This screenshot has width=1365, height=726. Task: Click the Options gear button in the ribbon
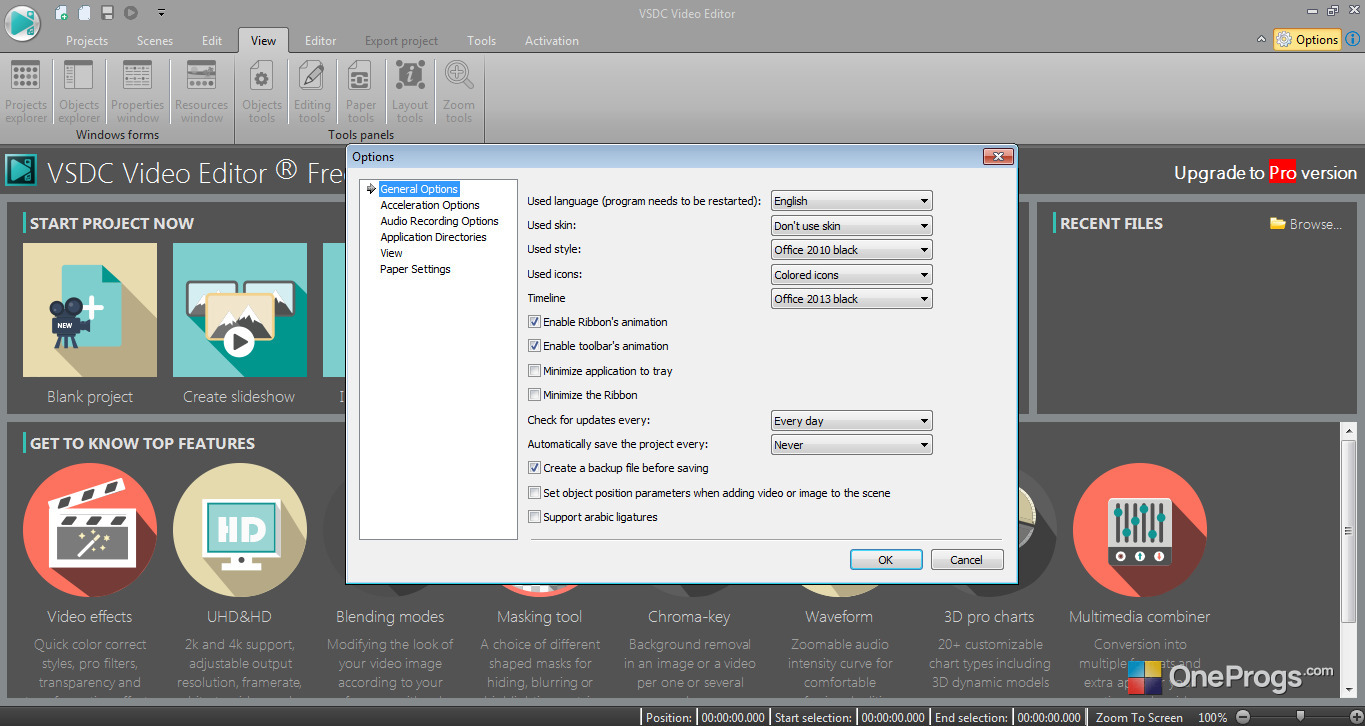click(x=1307, y=39)
